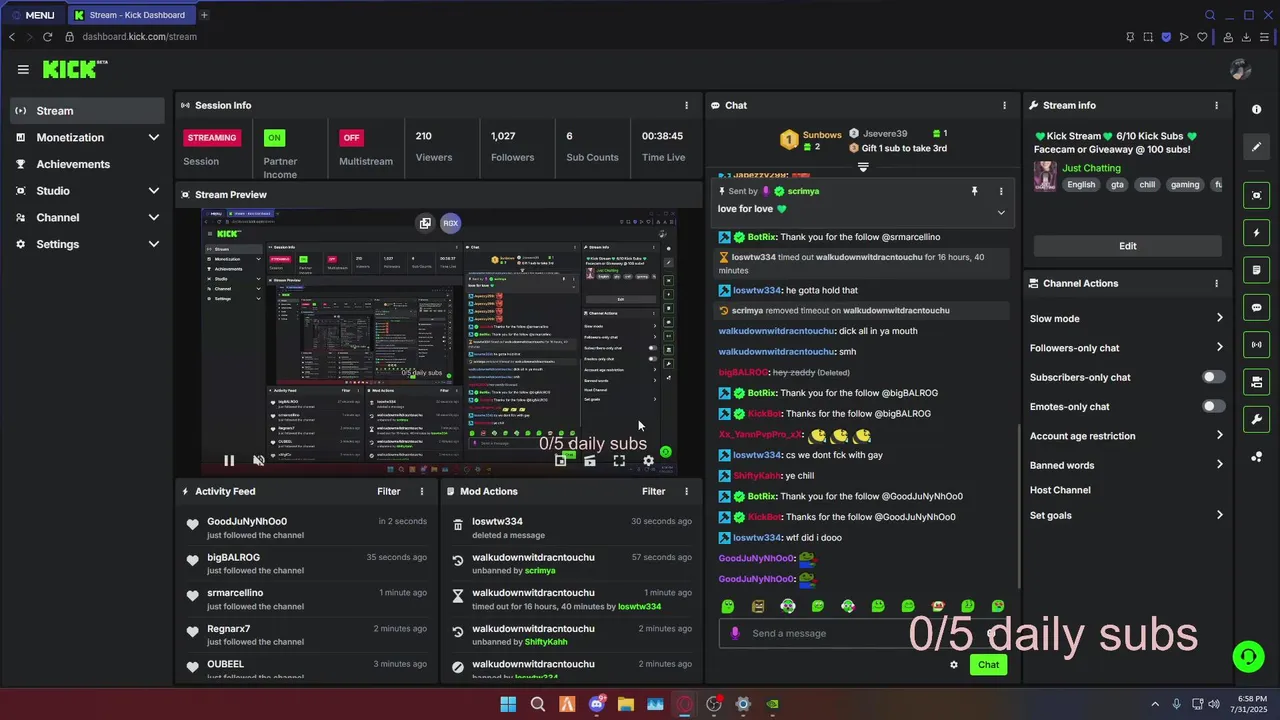Open Session Info three-dot menu
The height and width of the screenshot is (720, 1280).
click(686, 105)
